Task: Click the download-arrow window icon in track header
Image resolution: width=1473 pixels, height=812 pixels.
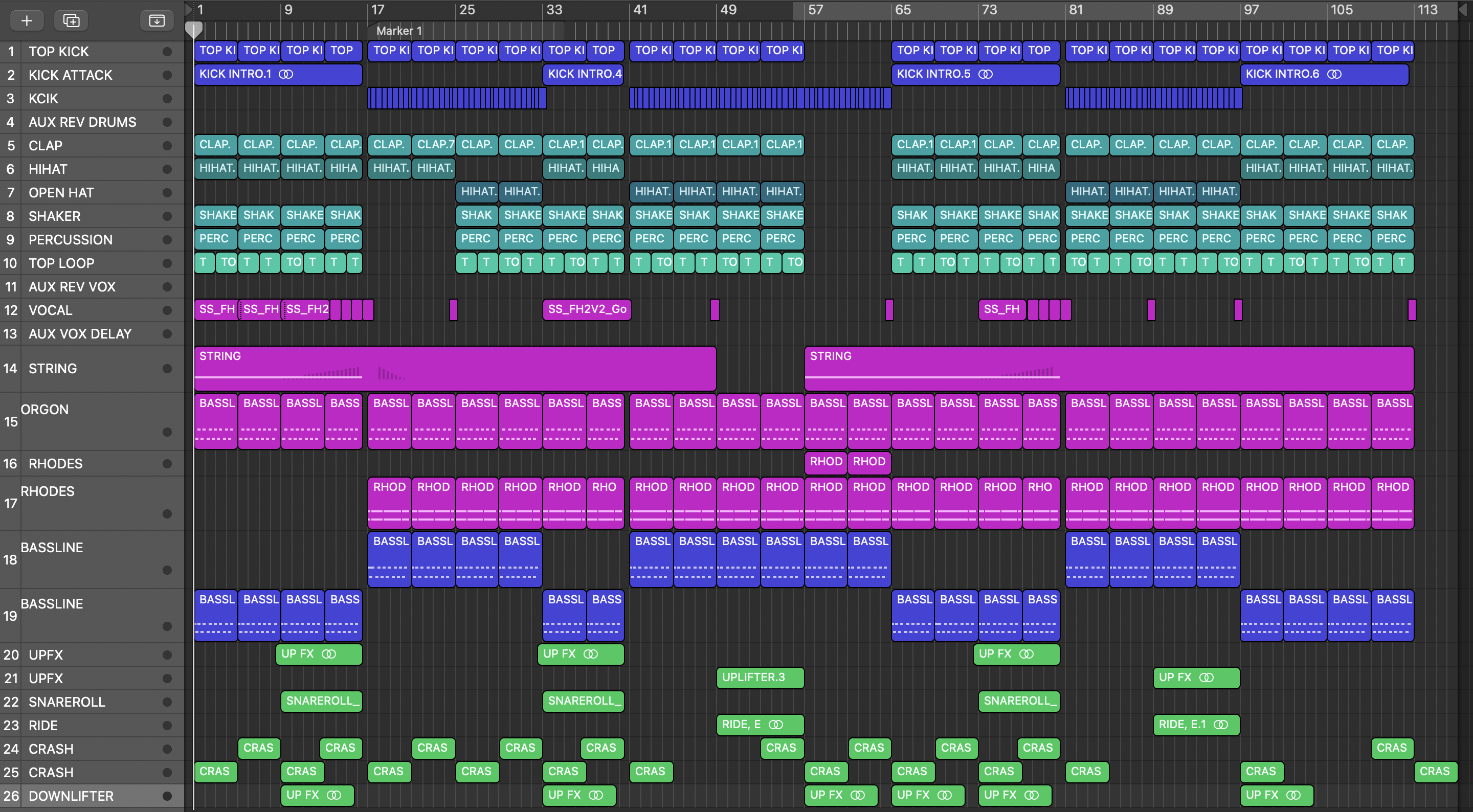Action: click(x=156, y=20)
